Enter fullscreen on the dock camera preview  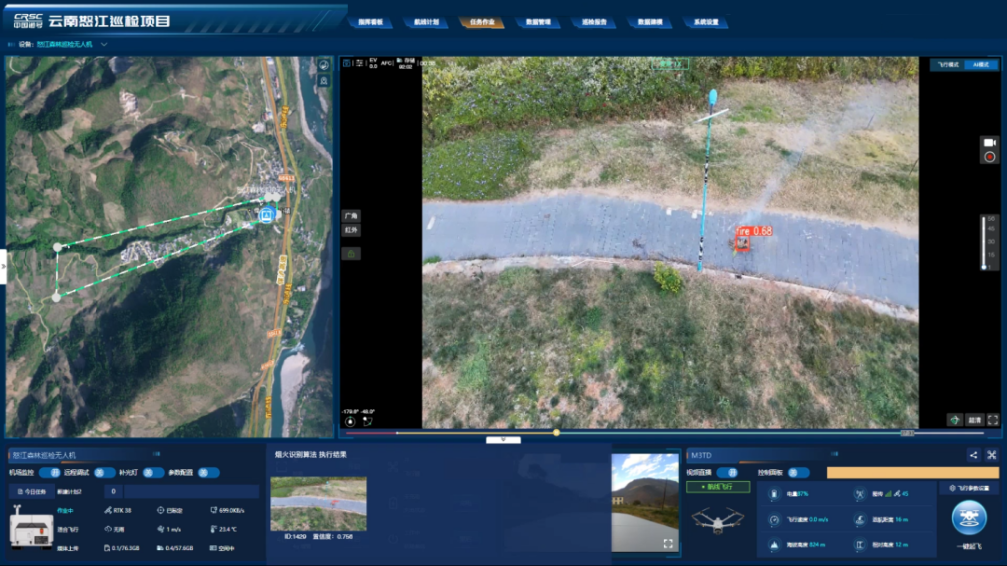pos(668,544)
